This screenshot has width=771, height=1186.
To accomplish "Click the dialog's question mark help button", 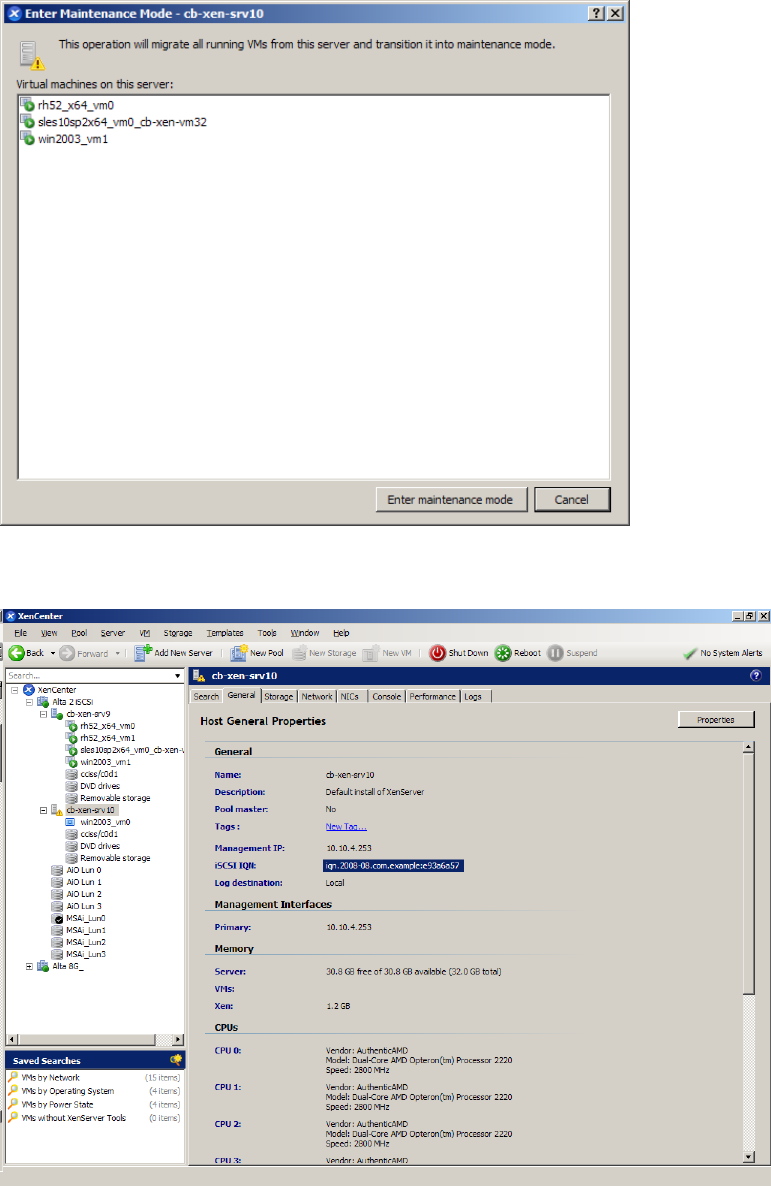I will (x=596, y=14).
